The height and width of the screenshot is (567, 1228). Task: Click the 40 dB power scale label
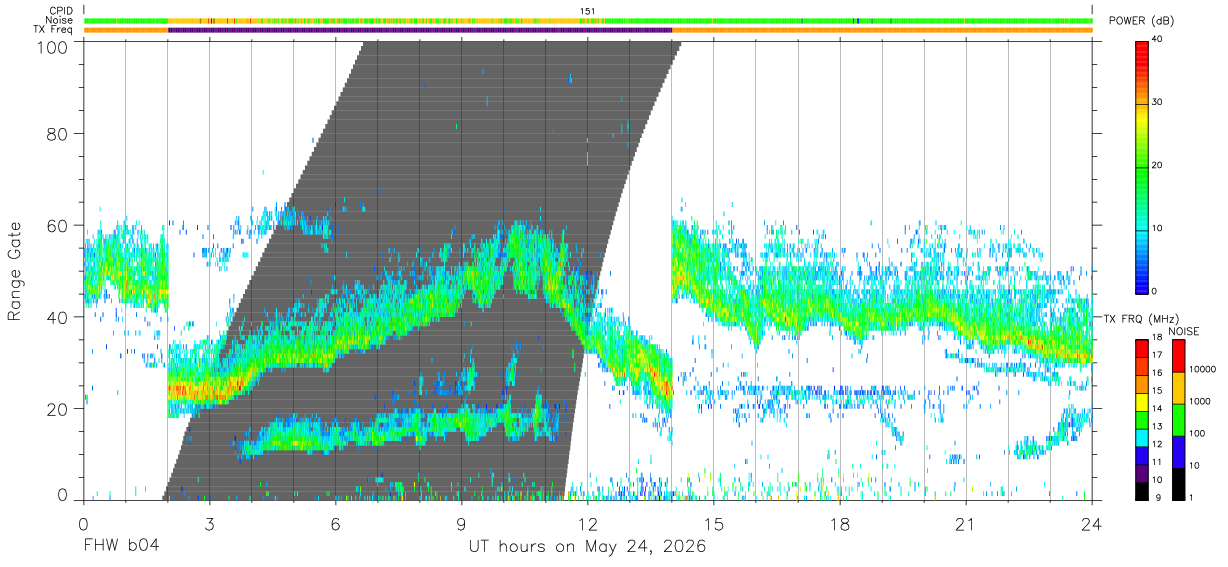[x=1159, y=39]
